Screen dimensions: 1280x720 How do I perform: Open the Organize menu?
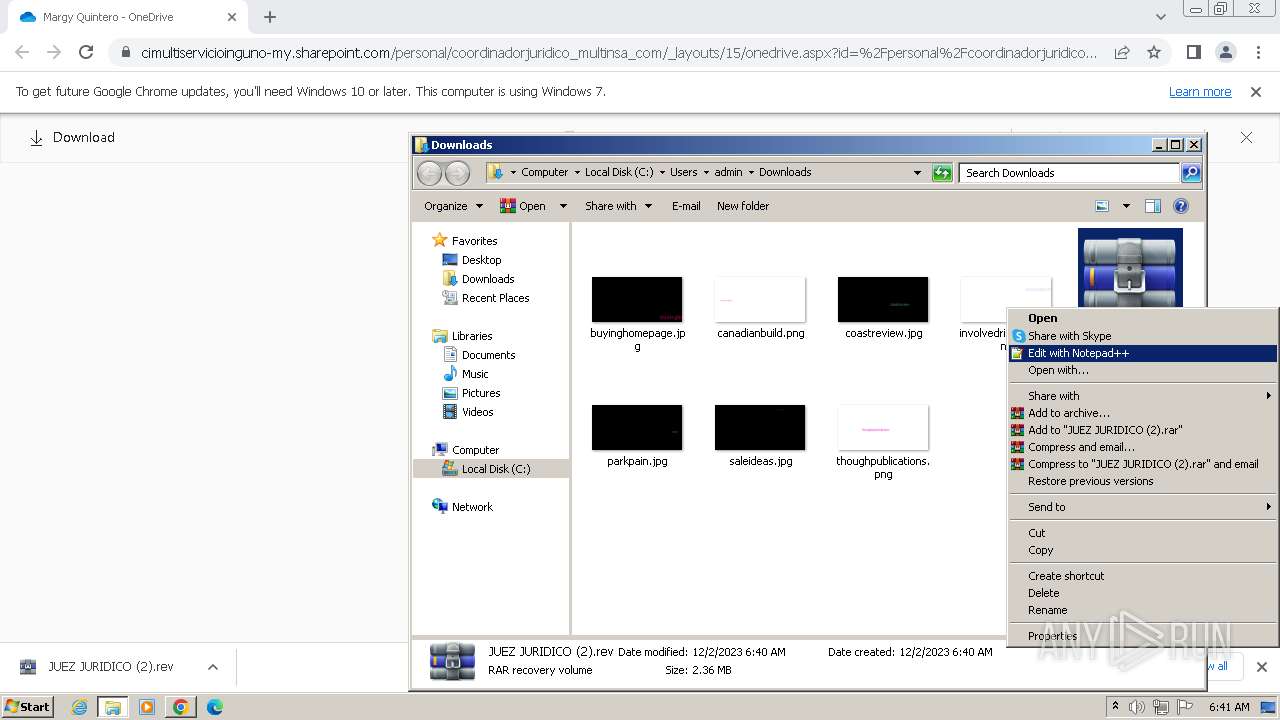pos(453,206)
